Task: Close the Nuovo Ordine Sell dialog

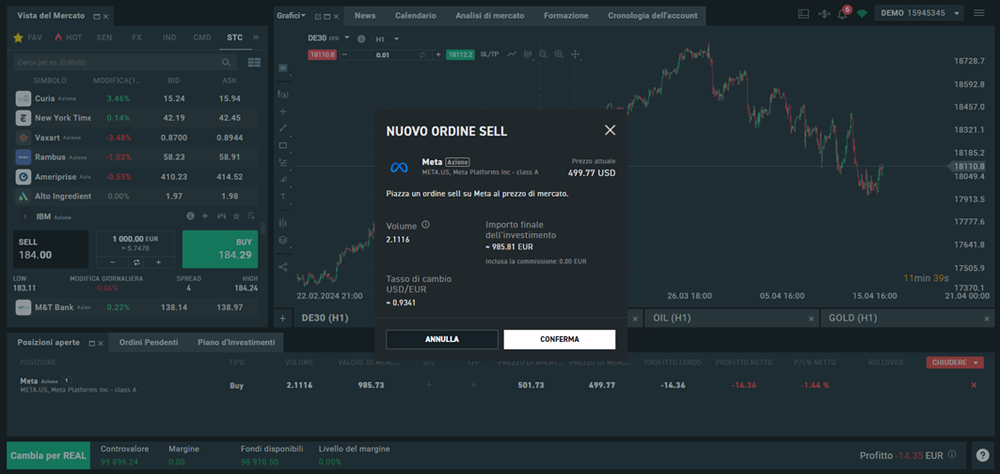Action: 610,130
